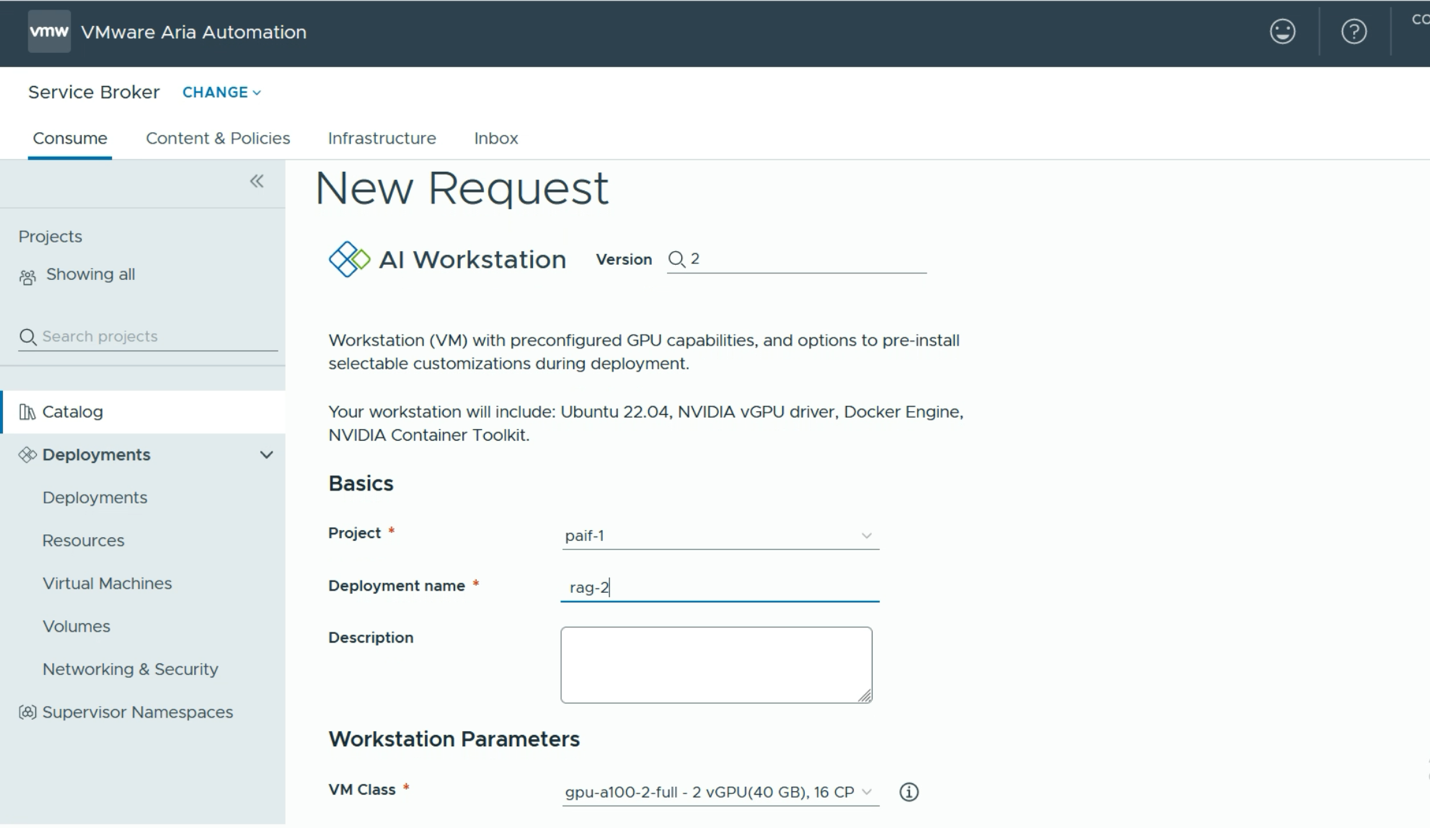Click the Version search magnifier icon
The width and height of the screenshot is (1430, 828).
coord(677,259)
